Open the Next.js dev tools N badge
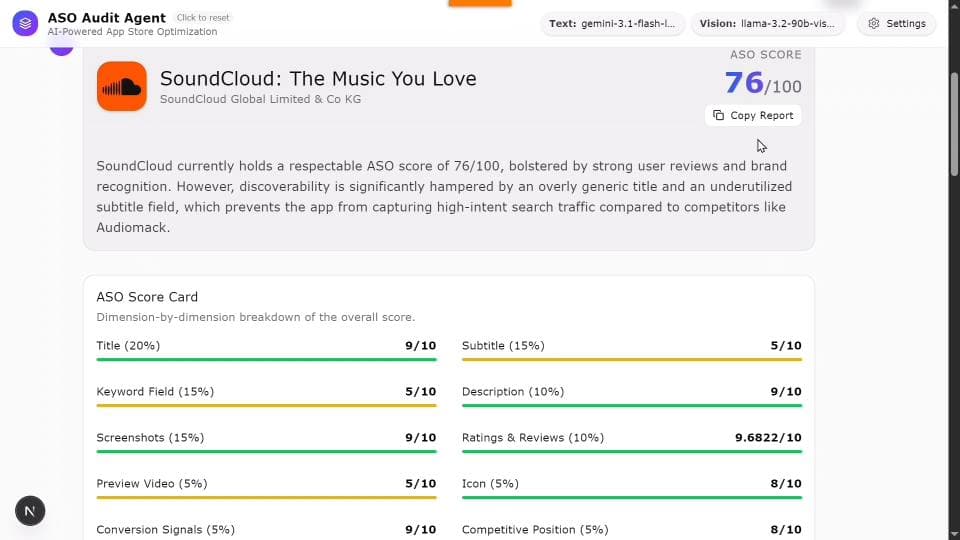Viewport: 960px width, 540px height. coord(30,511)
